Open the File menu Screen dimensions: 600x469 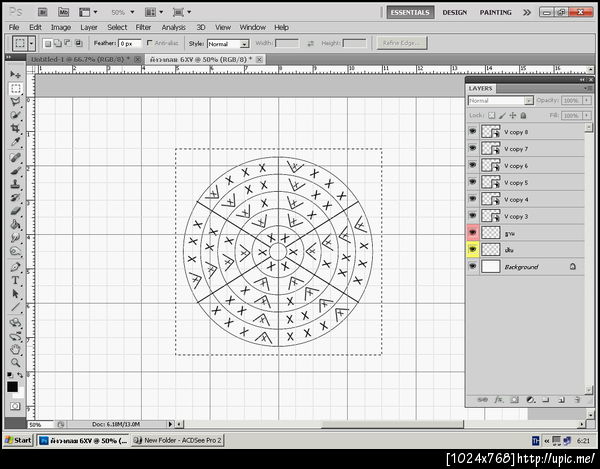(14, 27)
